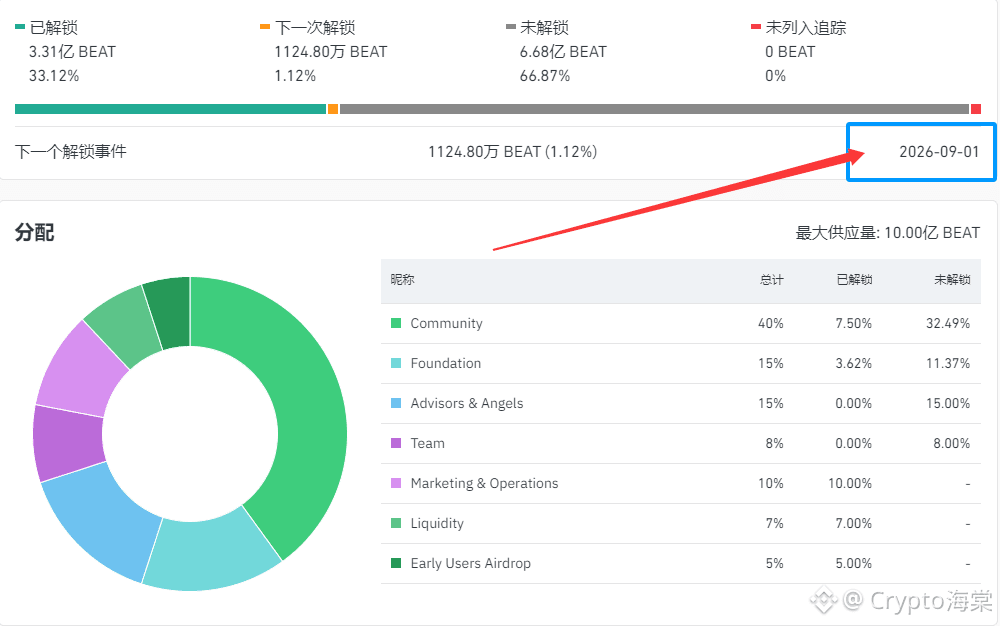1000x626 pixels.
Task: Select the purple Team donut slice
Action: 68,444
